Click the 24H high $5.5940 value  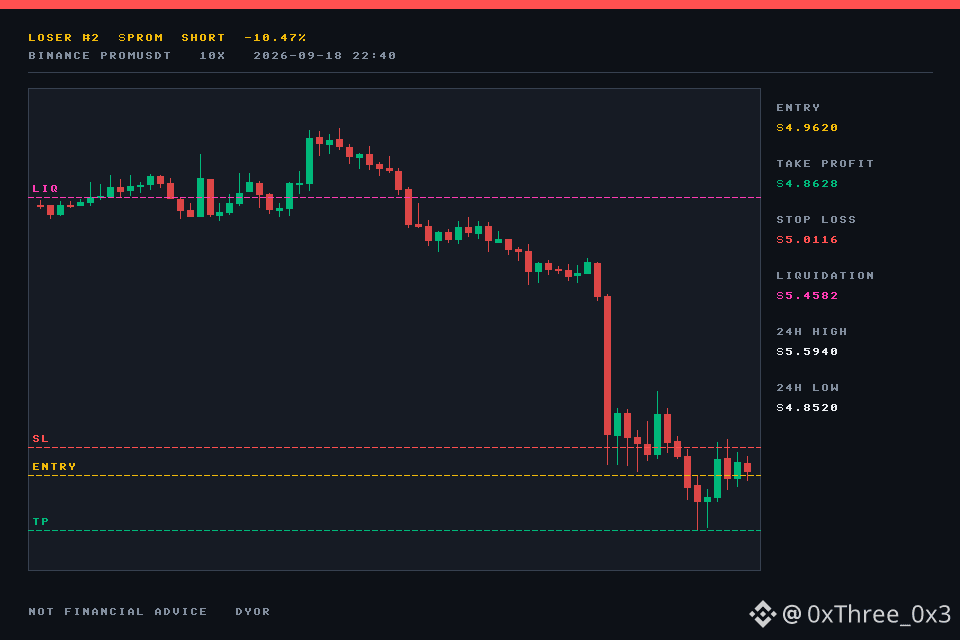807,352
